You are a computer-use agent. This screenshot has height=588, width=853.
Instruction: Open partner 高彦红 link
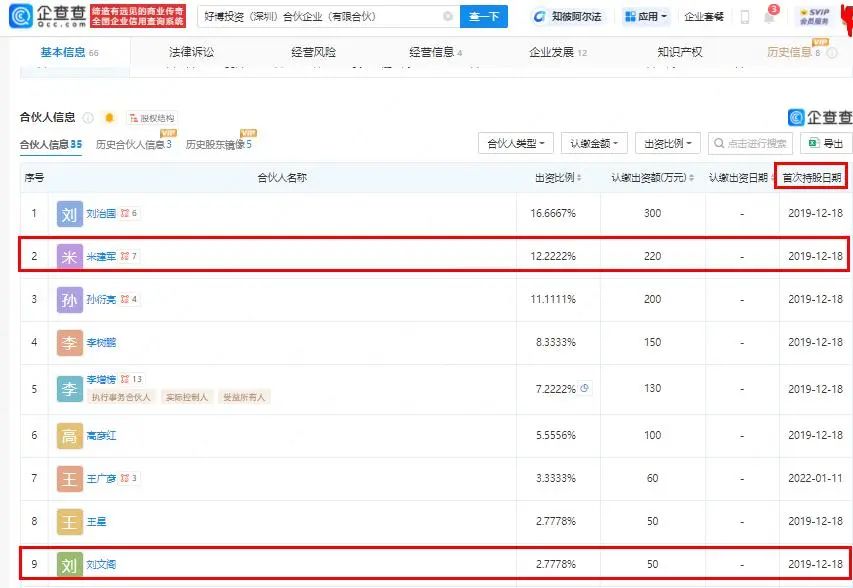pos(101,435)
